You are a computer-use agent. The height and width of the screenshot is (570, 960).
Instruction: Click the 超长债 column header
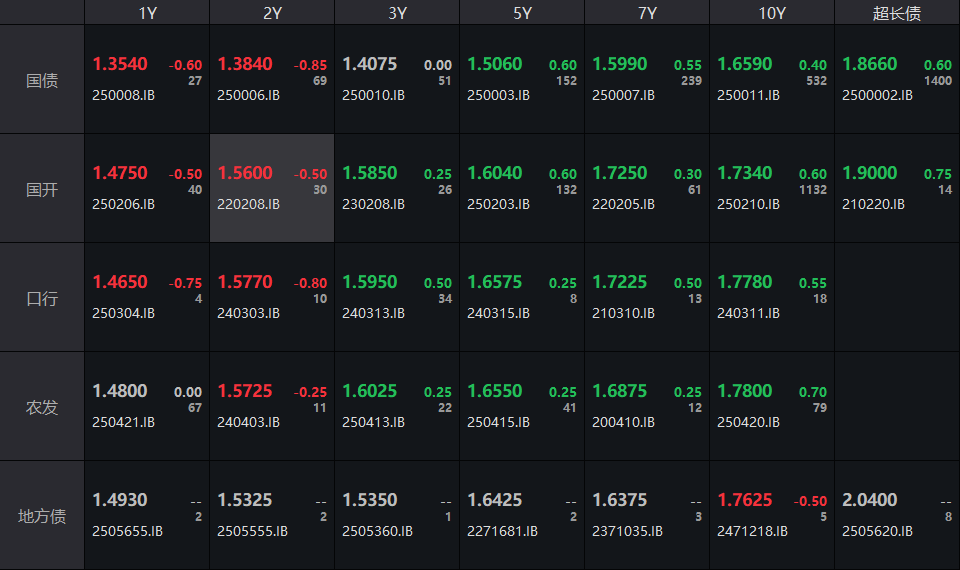(x=896, y=12)
